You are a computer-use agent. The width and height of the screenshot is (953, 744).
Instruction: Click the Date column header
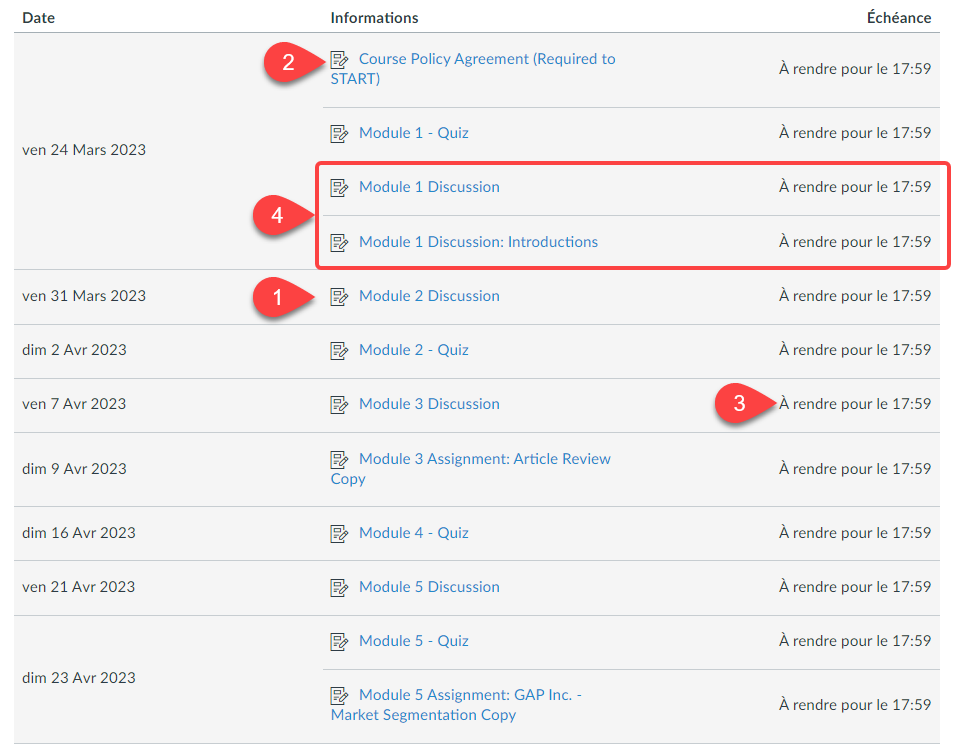pyautogui.click(x=38, y=18)
